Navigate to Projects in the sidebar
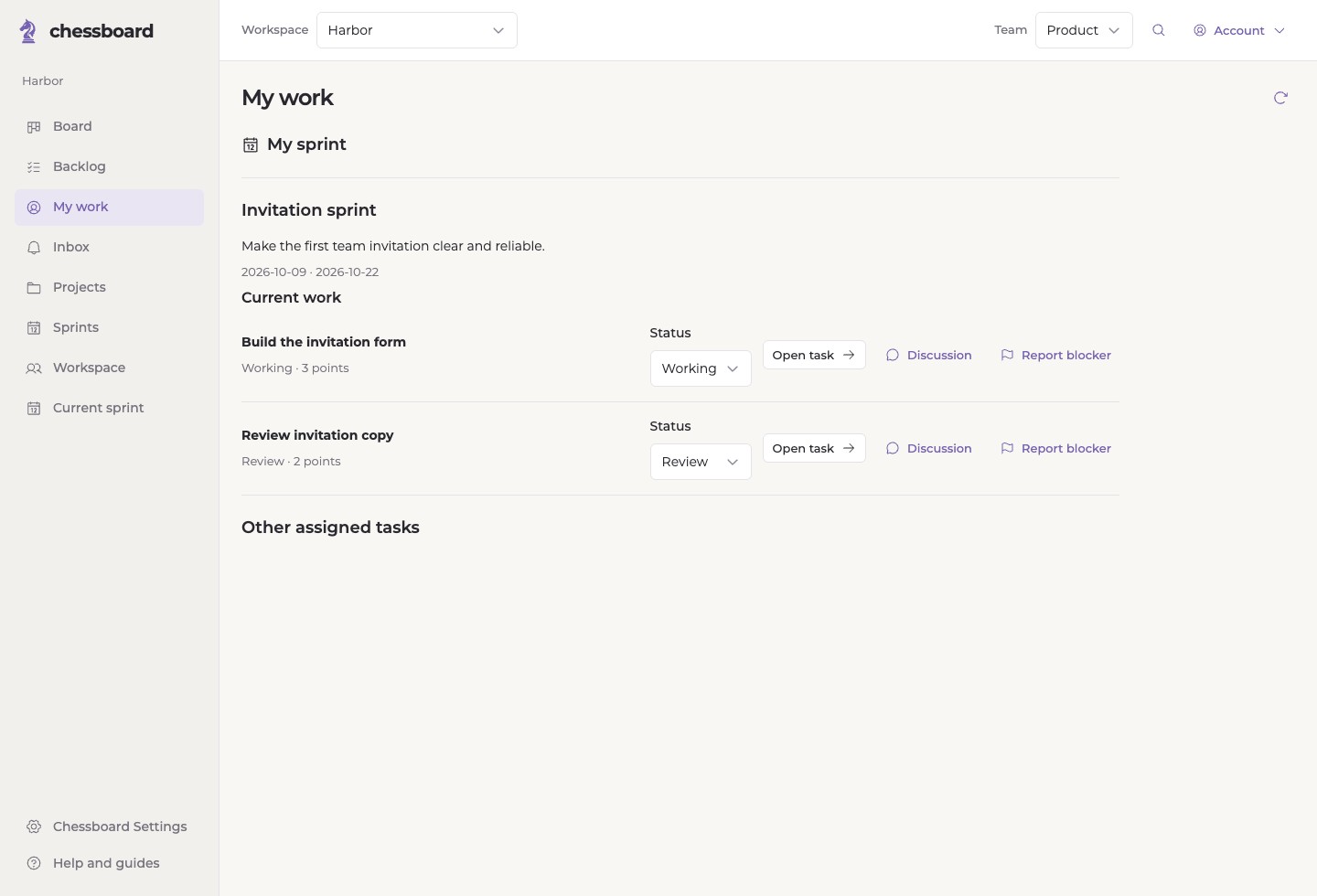1317x896 pixels. (109, 288)
